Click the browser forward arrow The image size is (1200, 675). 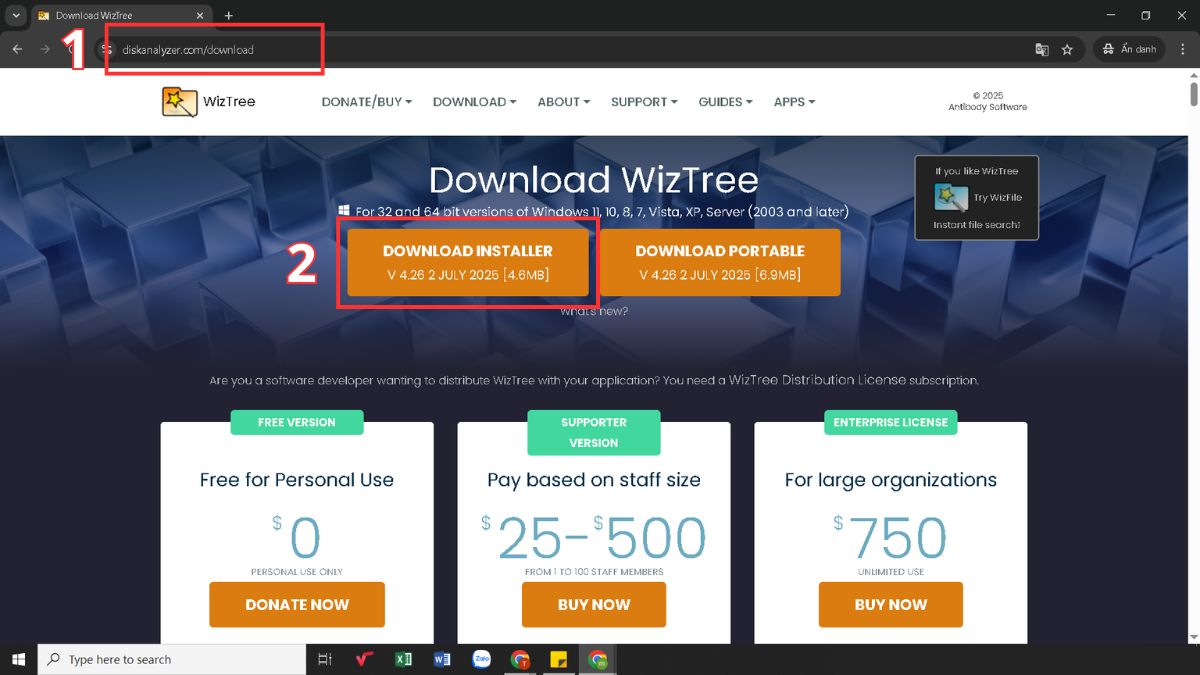coord(45,49)
